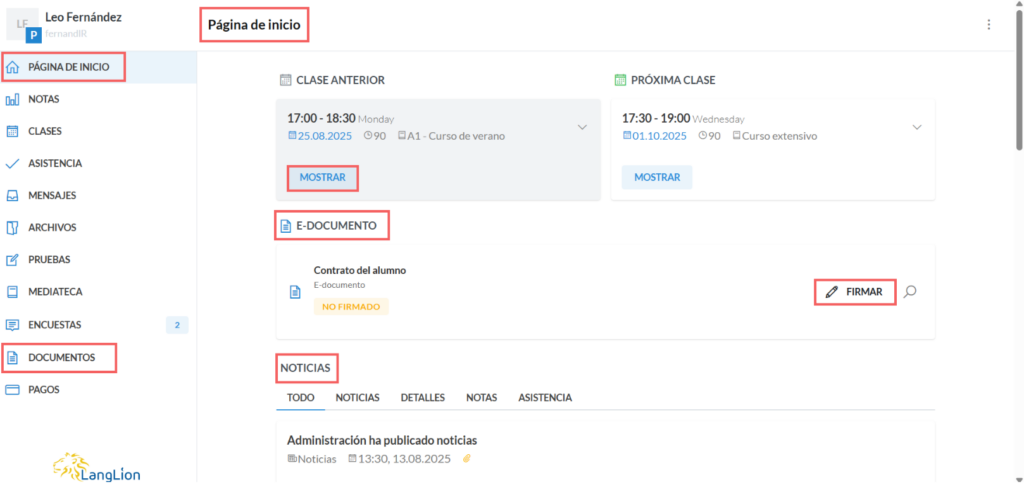Click Mostrar under Próxima clase
Image resolution: width=1024 pixels, height=501 pixels.
657,178
